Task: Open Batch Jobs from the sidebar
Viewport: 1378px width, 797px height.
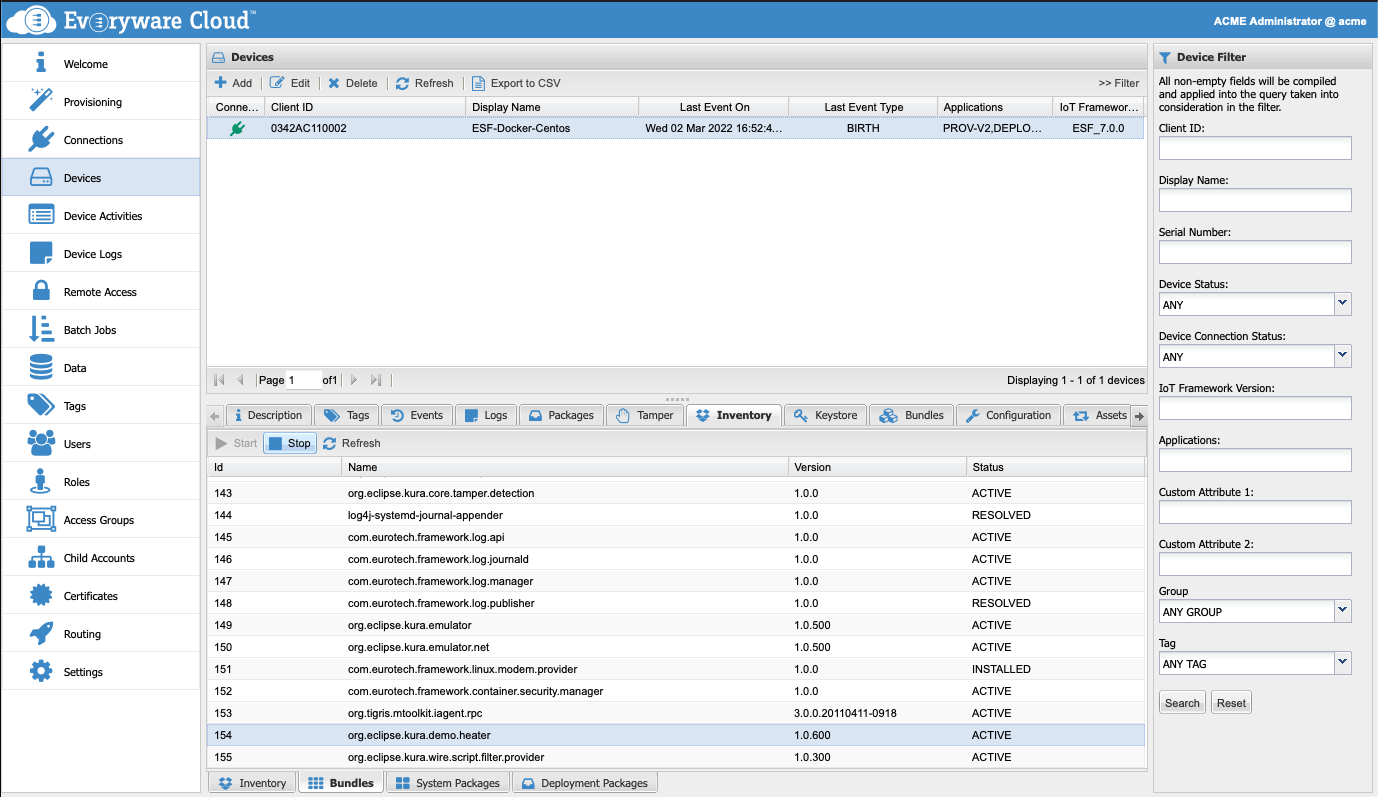Action: 90,330
